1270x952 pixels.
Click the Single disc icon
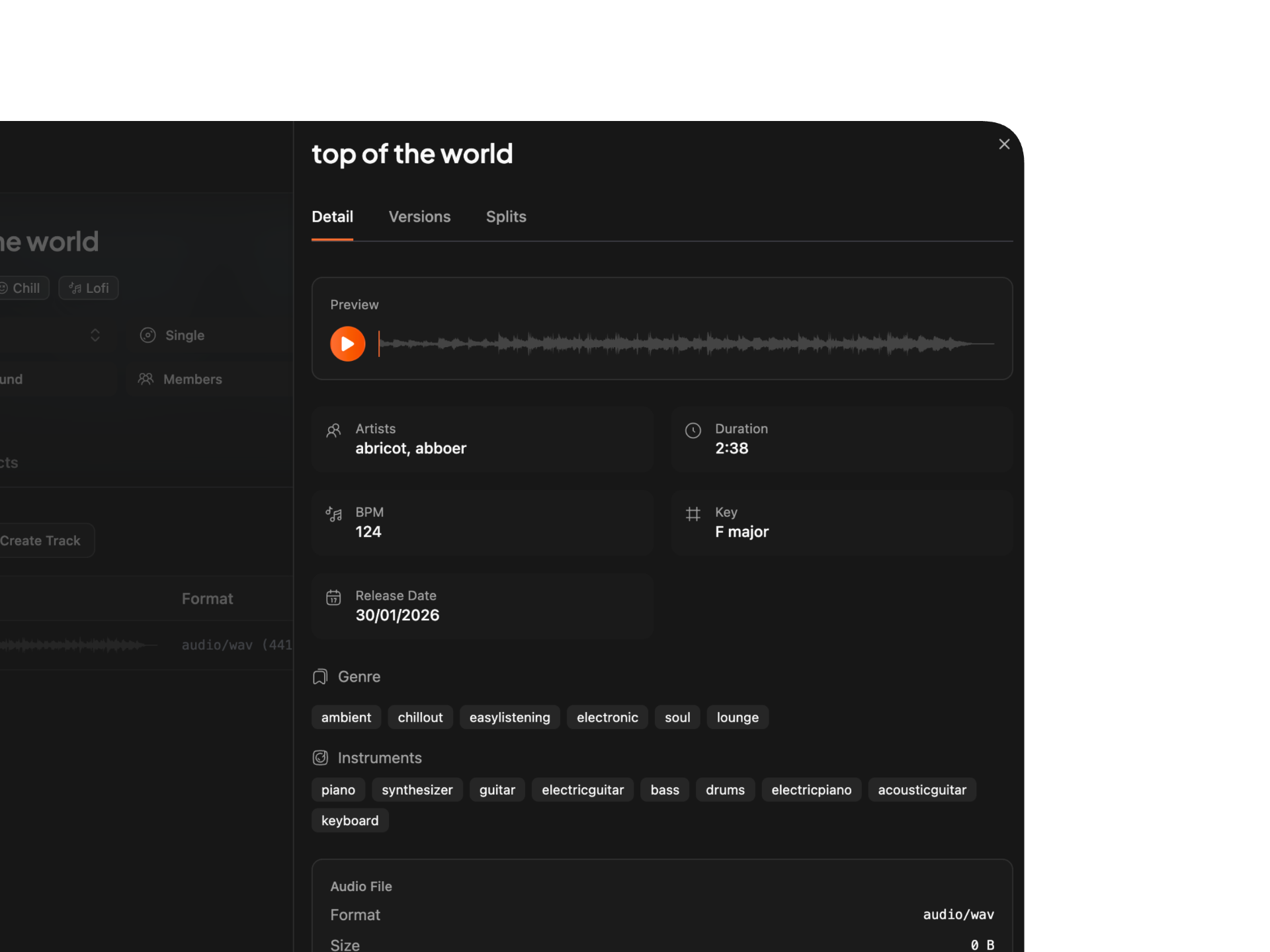click(147, 335)
